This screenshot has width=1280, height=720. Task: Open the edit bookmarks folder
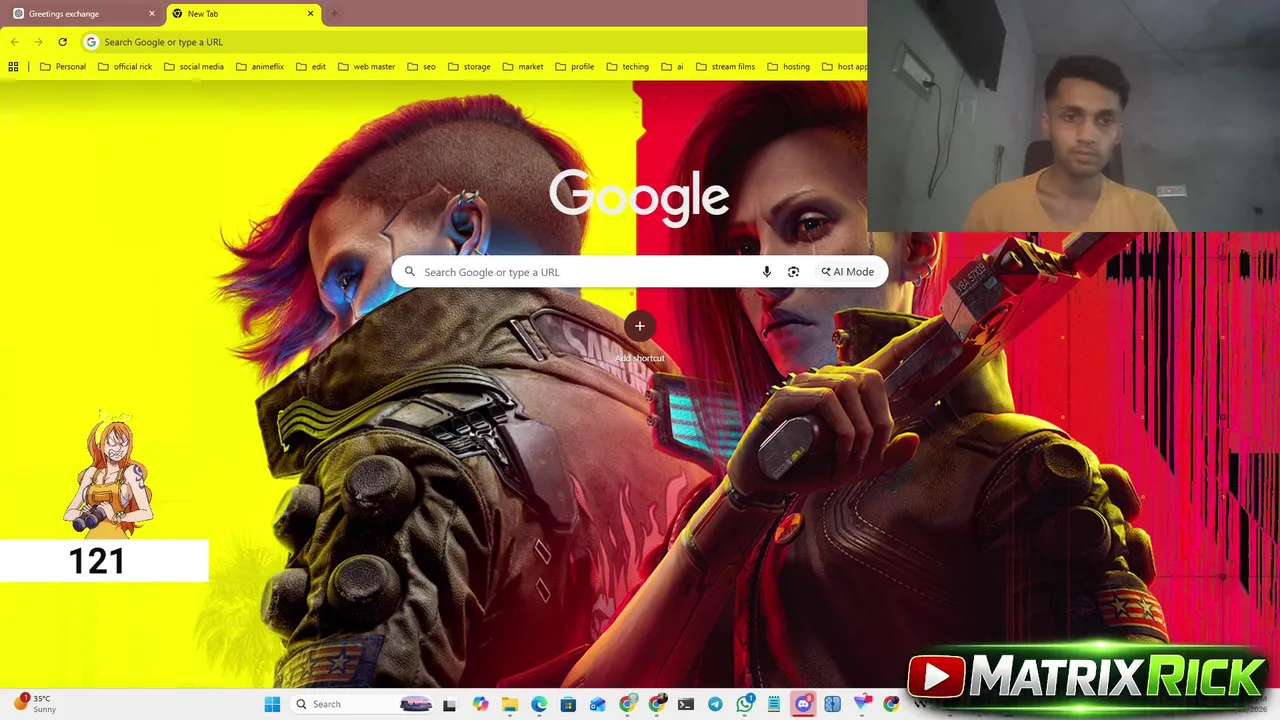(x=311, y=67)
